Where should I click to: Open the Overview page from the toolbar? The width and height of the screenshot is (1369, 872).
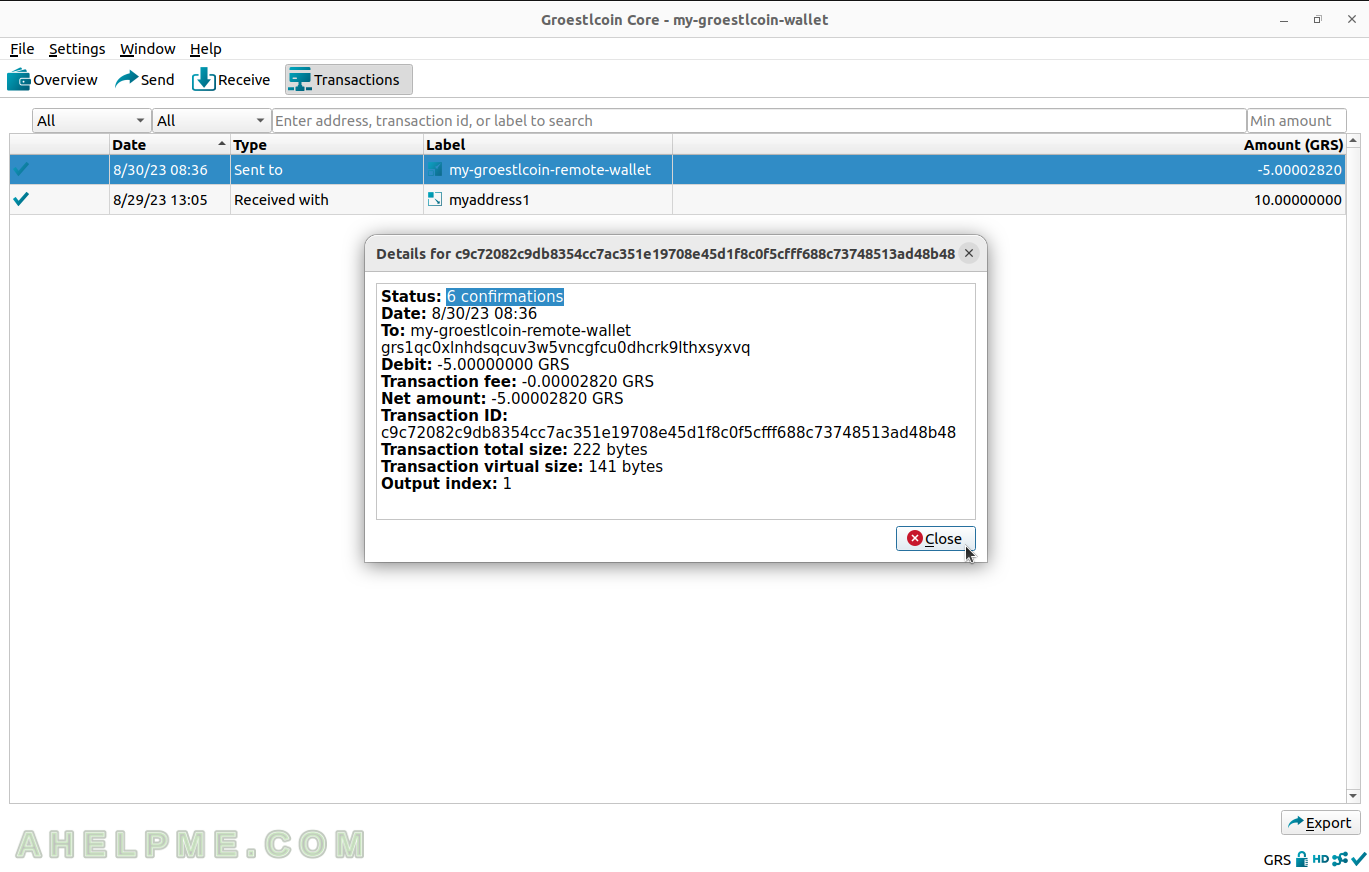pos(52,80)
